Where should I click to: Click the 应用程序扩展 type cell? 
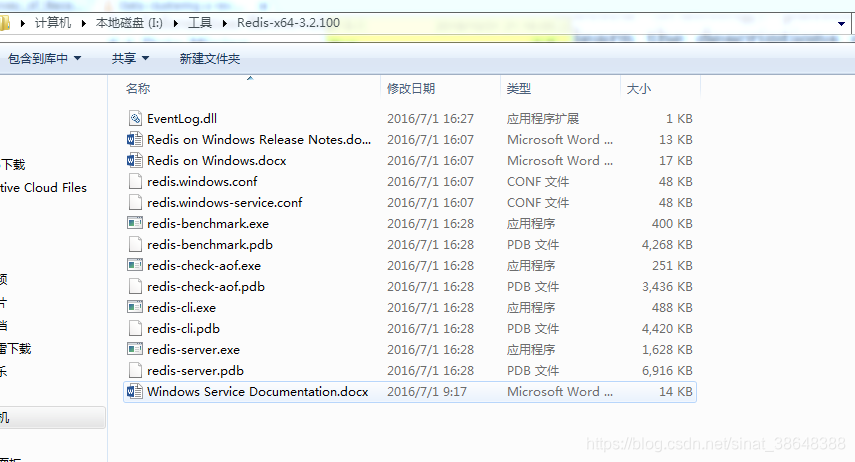[543, 118]
